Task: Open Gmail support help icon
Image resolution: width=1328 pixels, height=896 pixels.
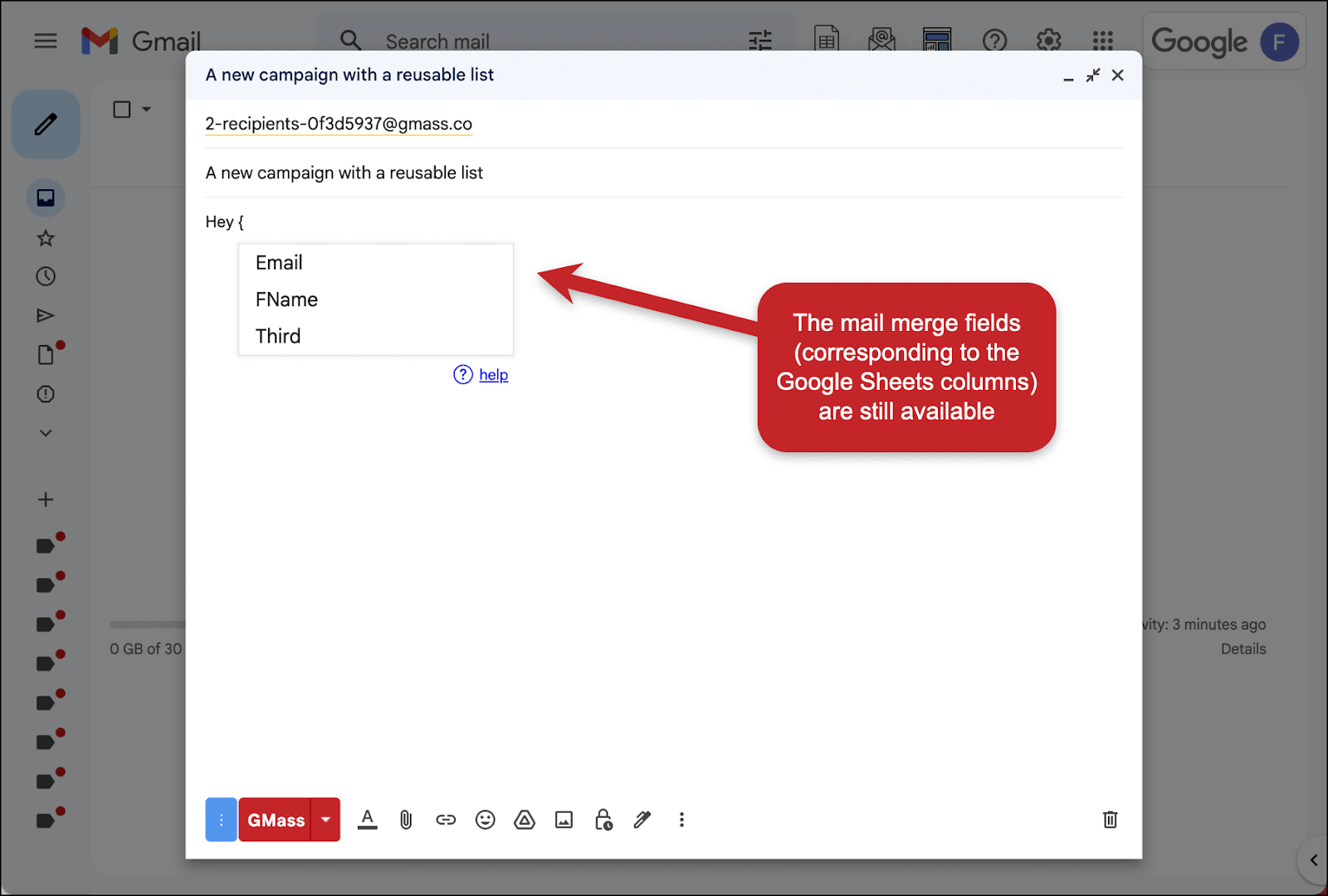Action: coord(994,41)
